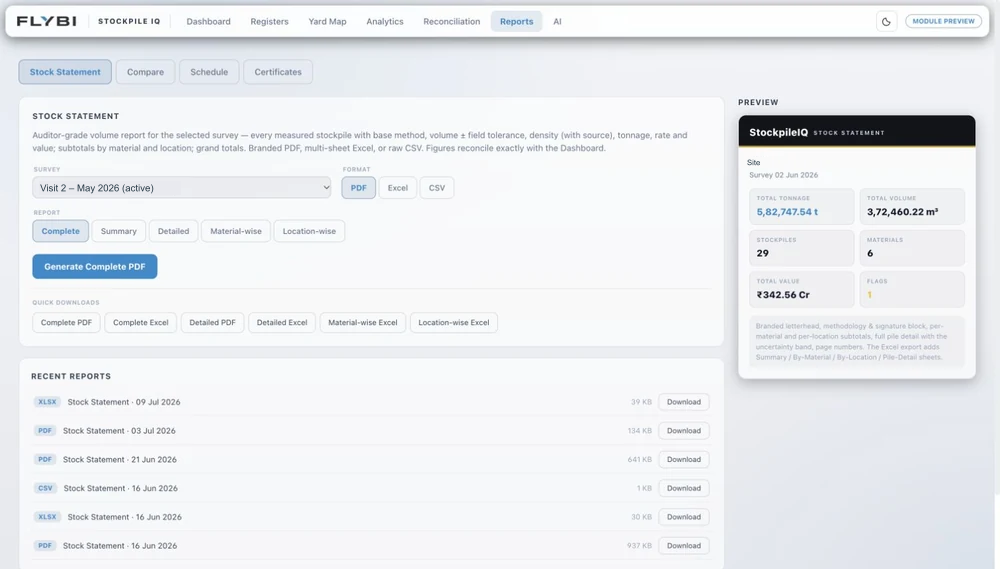Click Total Volume value 3,72,460.22 m³
Viewport: 1000px width, 569px height.
(902, 212)
